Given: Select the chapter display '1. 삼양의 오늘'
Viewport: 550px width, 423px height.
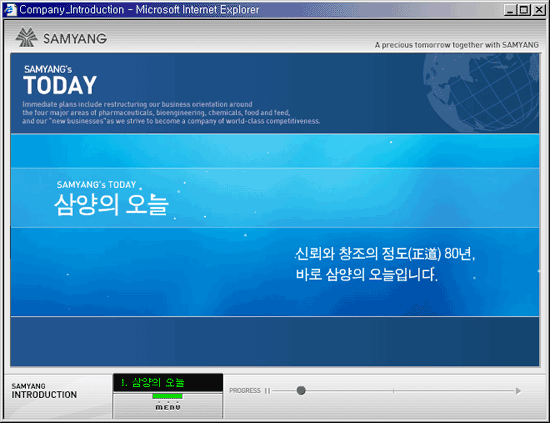Looking at the screenshot, I should (x=168, y=382).
